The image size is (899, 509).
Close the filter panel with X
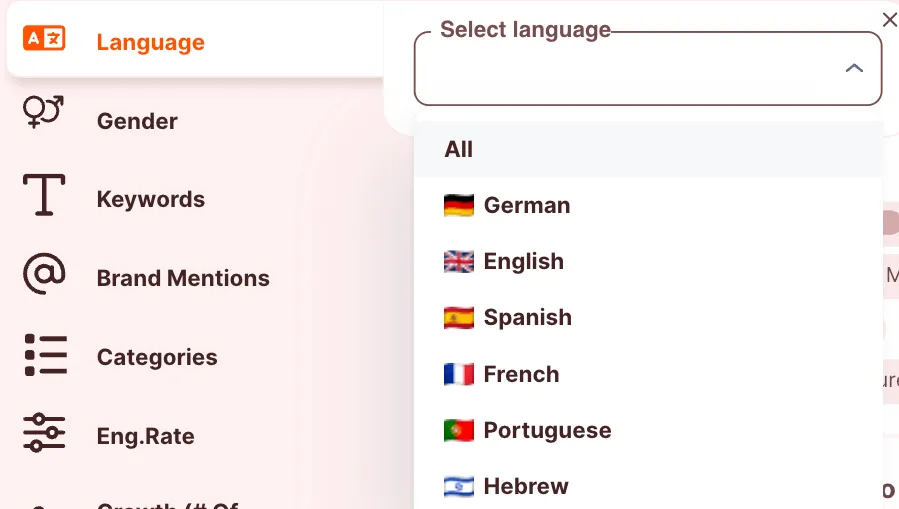(889, 20)
